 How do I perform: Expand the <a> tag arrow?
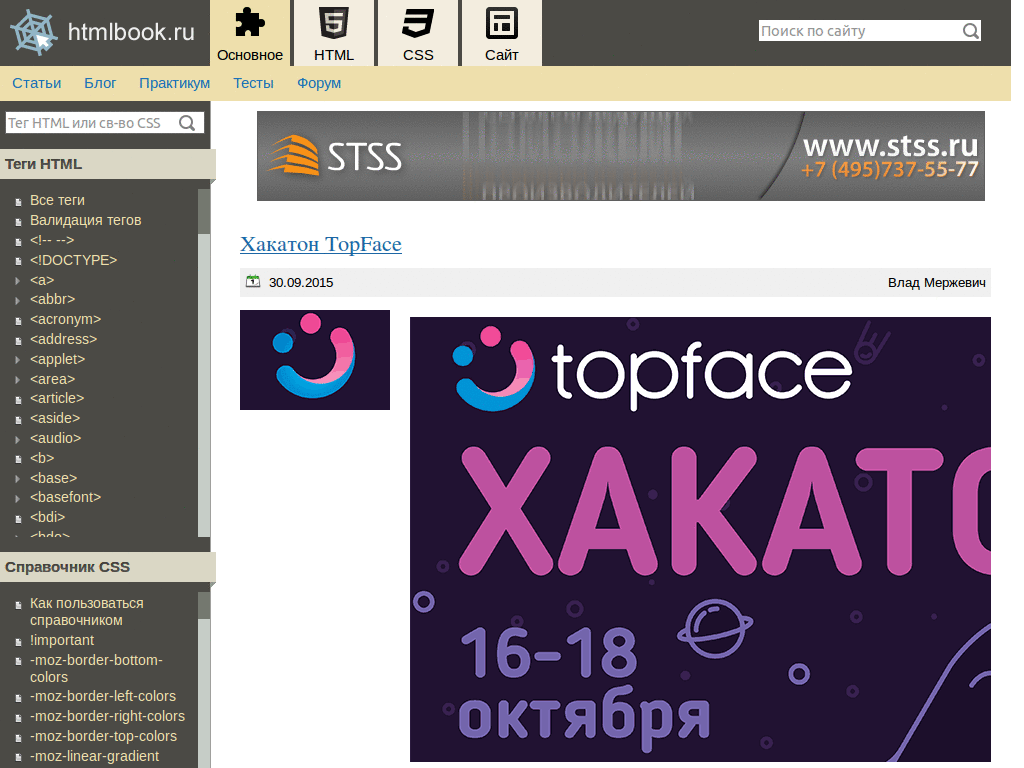tap(18, 280)
